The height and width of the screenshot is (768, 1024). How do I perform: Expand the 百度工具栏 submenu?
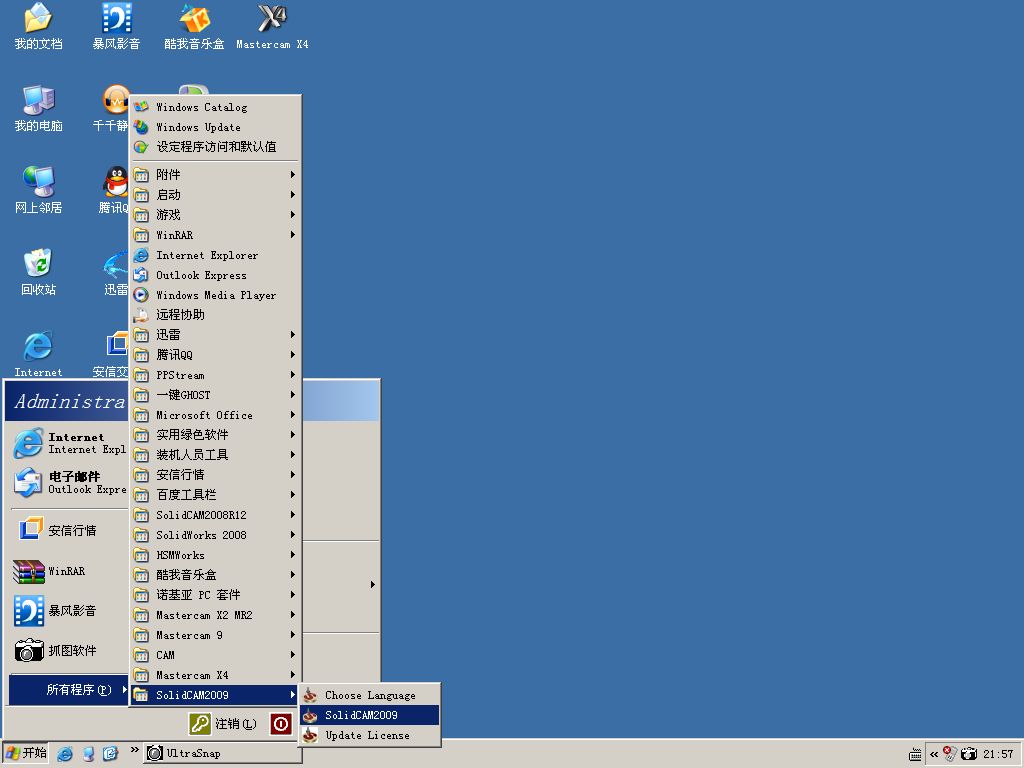tap(216, 495)
